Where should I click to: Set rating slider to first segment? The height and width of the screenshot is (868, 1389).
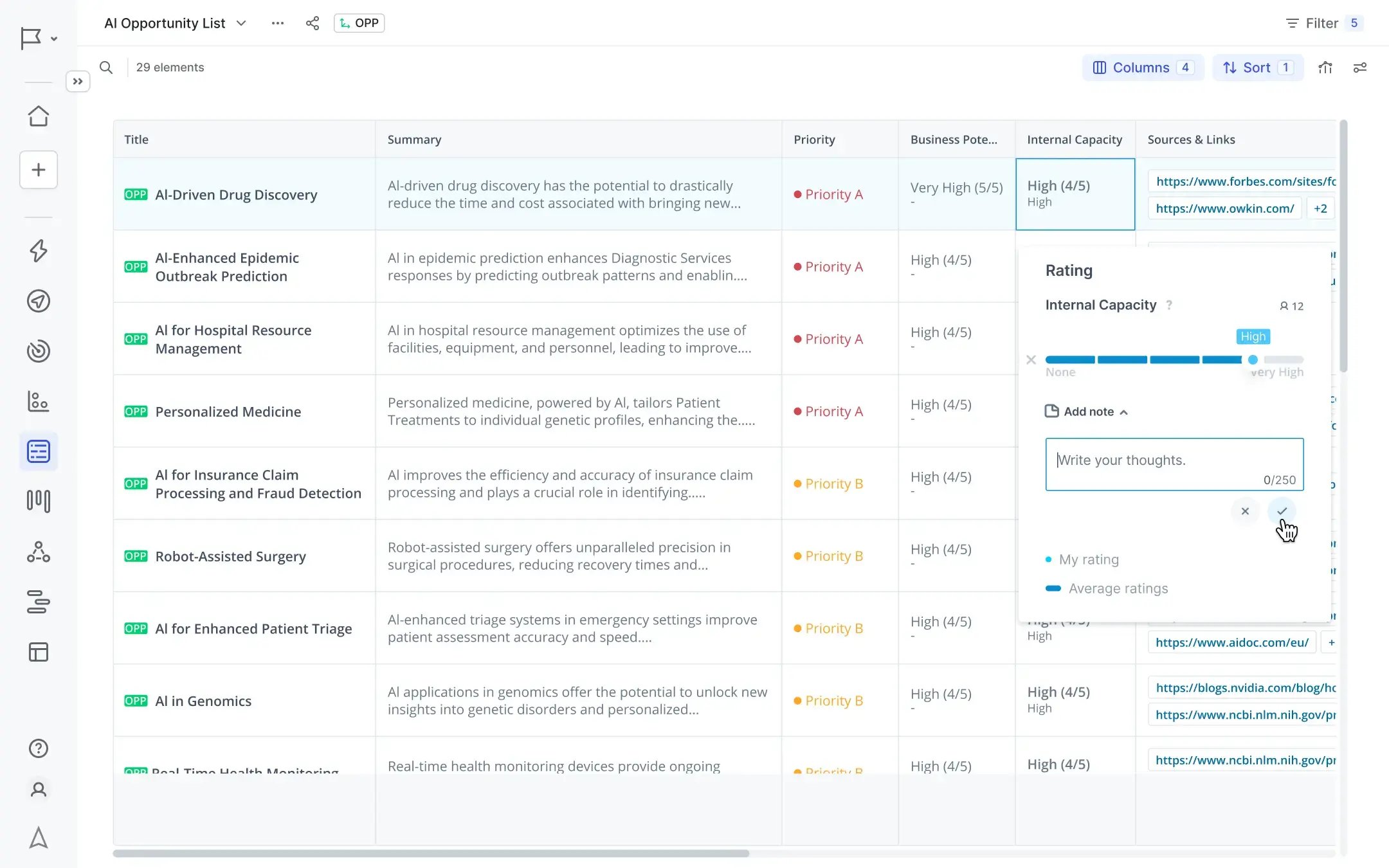point(1070,359)
